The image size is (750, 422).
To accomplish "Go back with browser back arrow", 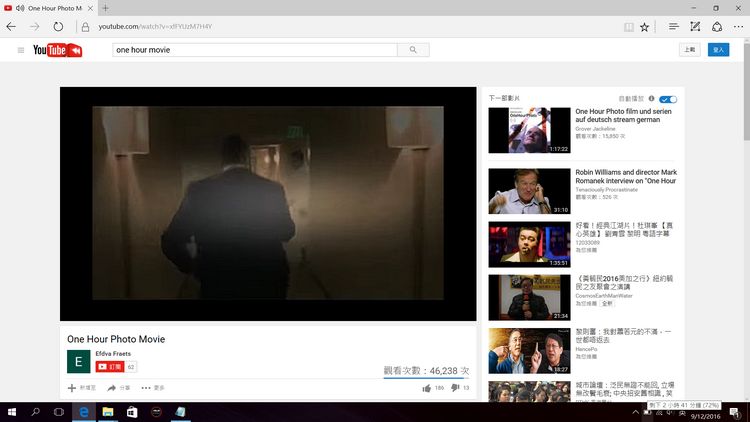I will 11,27.
